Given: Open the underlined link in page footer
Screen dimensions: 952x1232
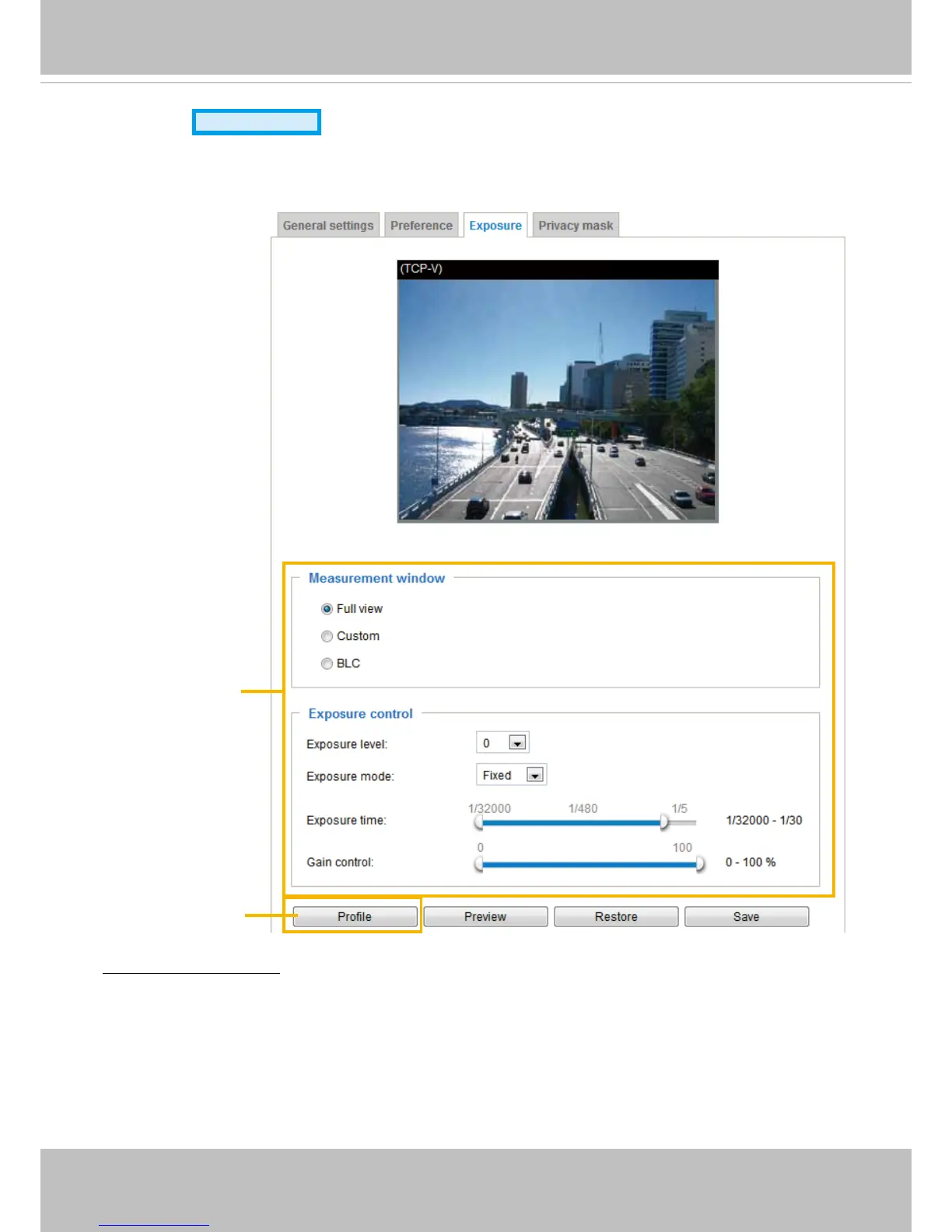Looking at the screenshot, I should [154, 1224].
